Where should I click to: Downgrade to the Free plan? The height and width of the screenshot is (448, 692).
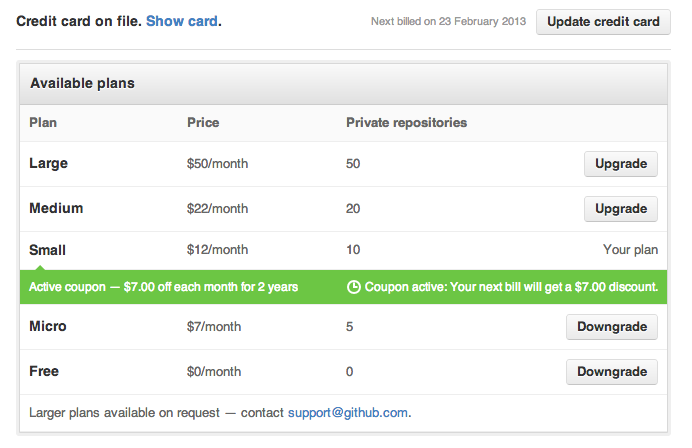(611, 372)
